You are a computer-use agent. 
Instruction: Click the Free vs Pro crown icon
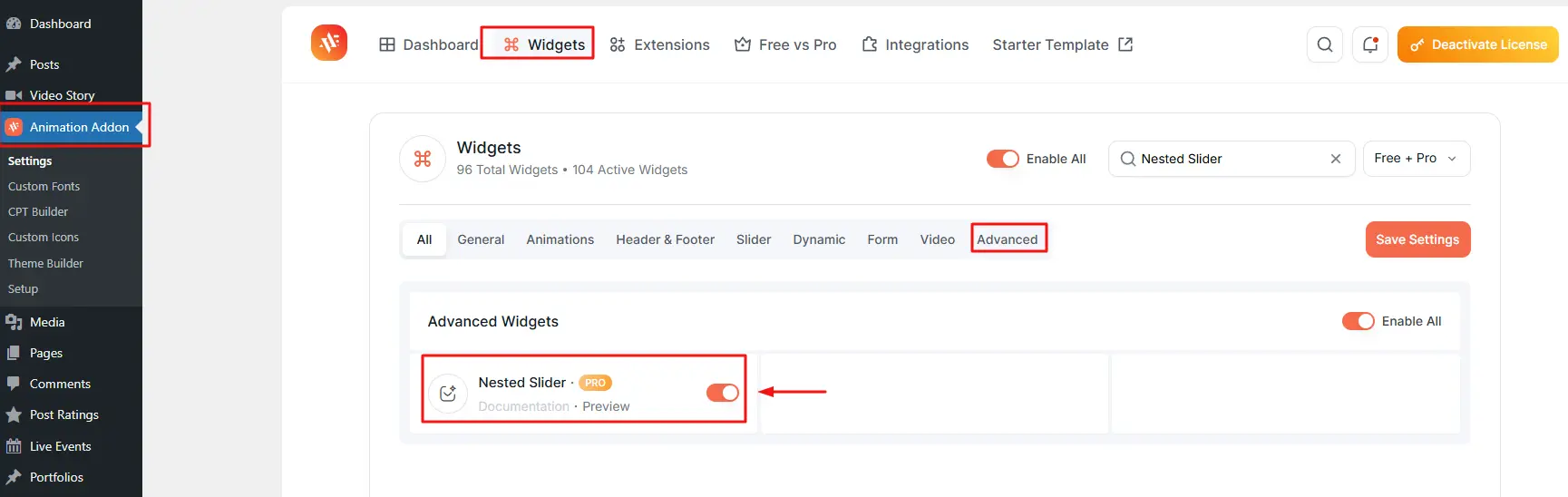tap(743, 44)
